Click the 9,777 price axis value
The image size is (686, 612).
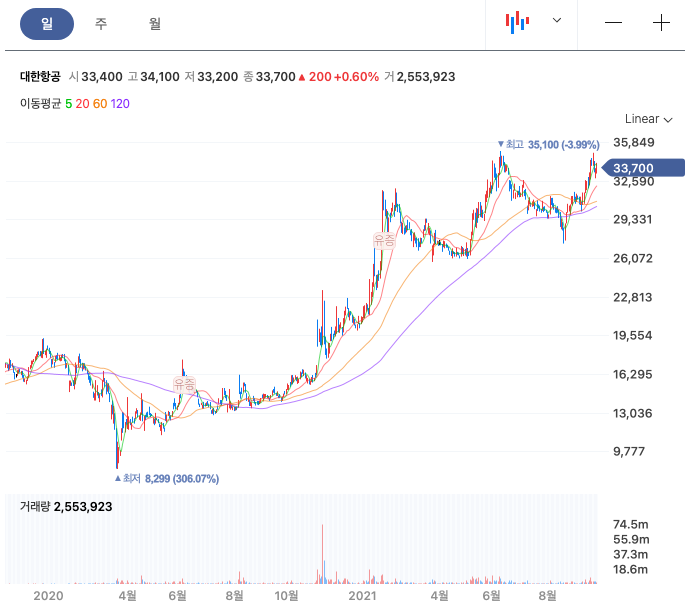[629, 451]
